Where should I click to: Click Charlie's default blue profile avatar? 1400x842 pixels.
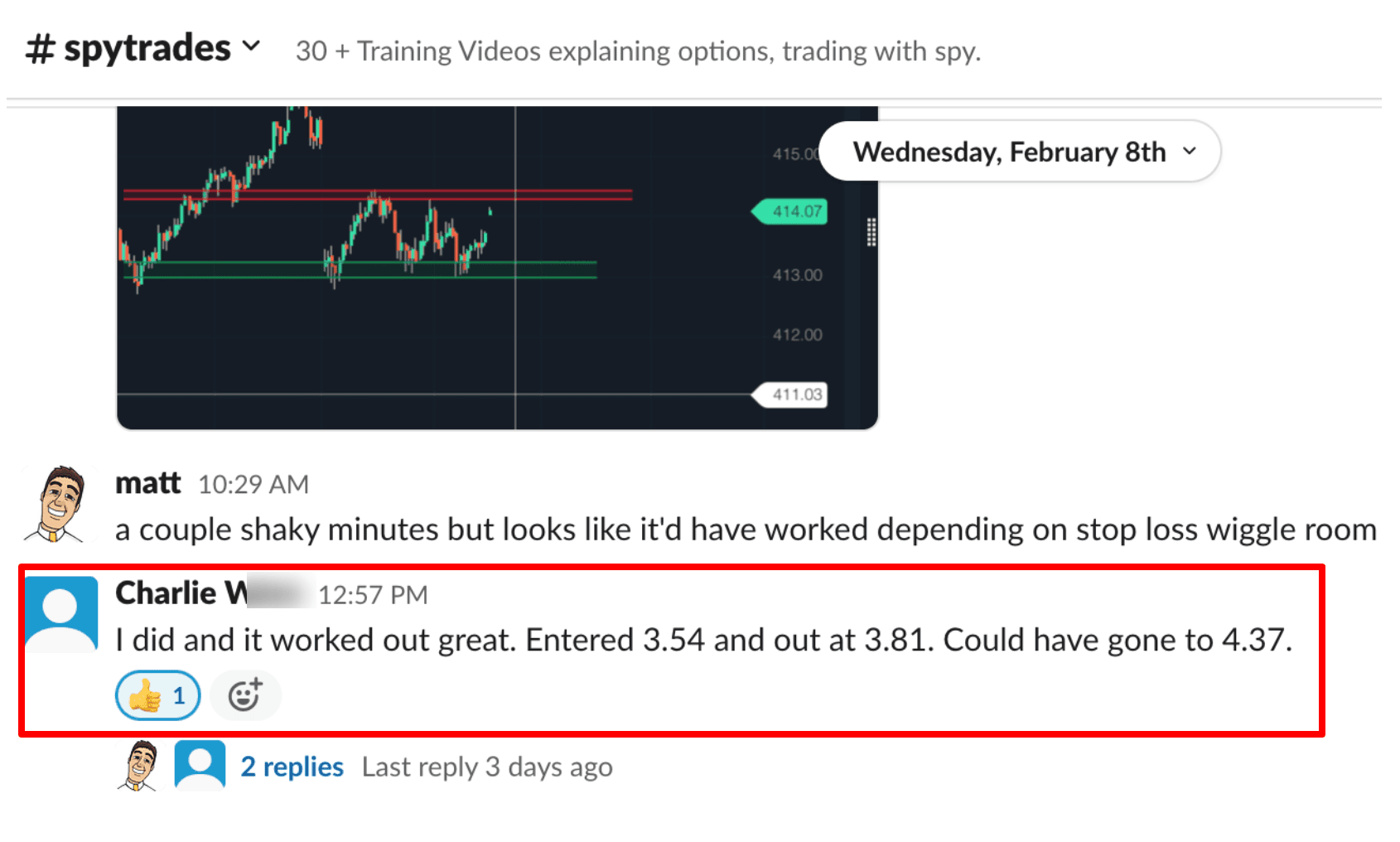point(61,614)
